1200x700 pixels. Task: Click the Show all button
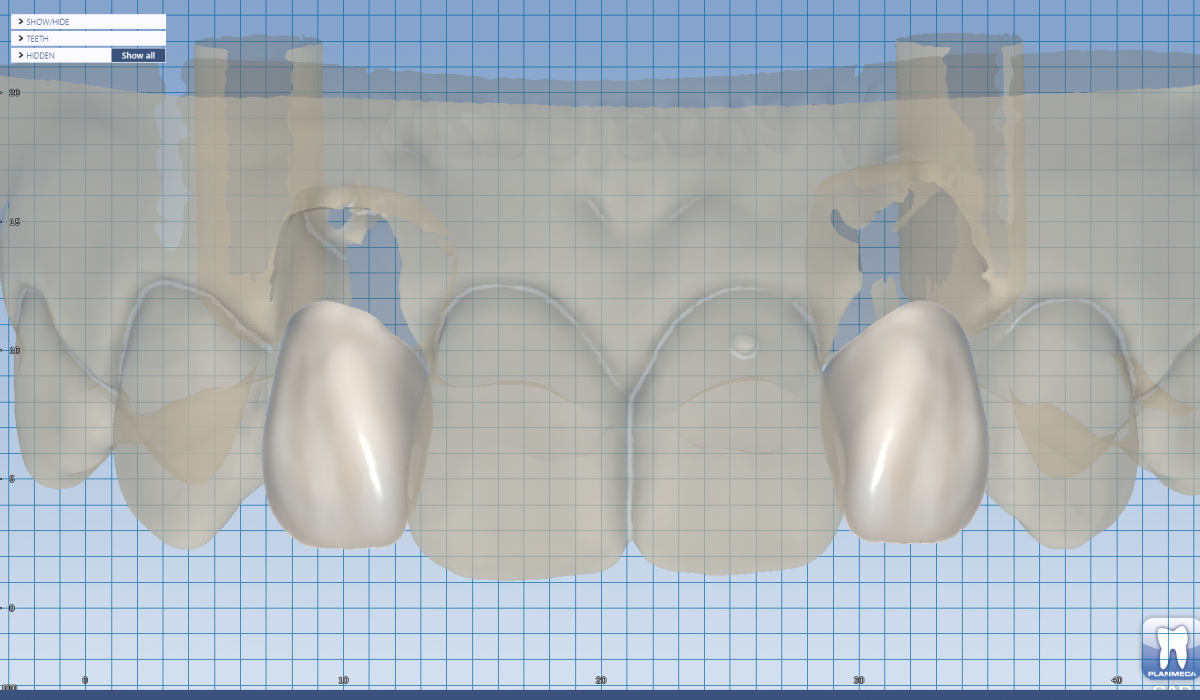pyautogui.click(x=138, y=55)
